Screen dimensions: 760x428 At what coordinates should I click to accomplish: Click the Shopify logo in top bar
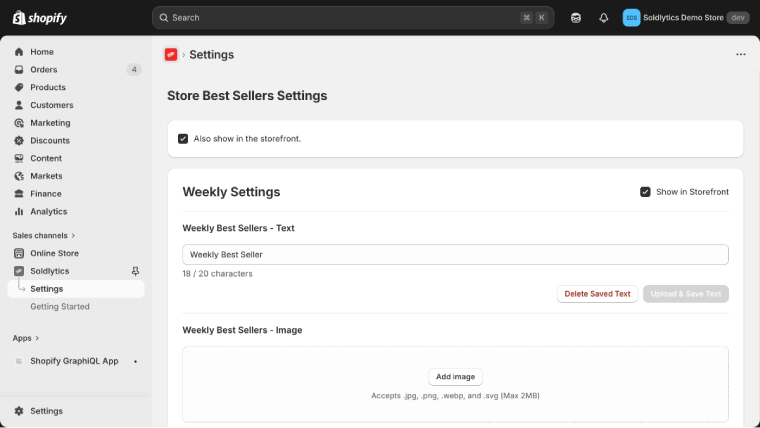38,17
